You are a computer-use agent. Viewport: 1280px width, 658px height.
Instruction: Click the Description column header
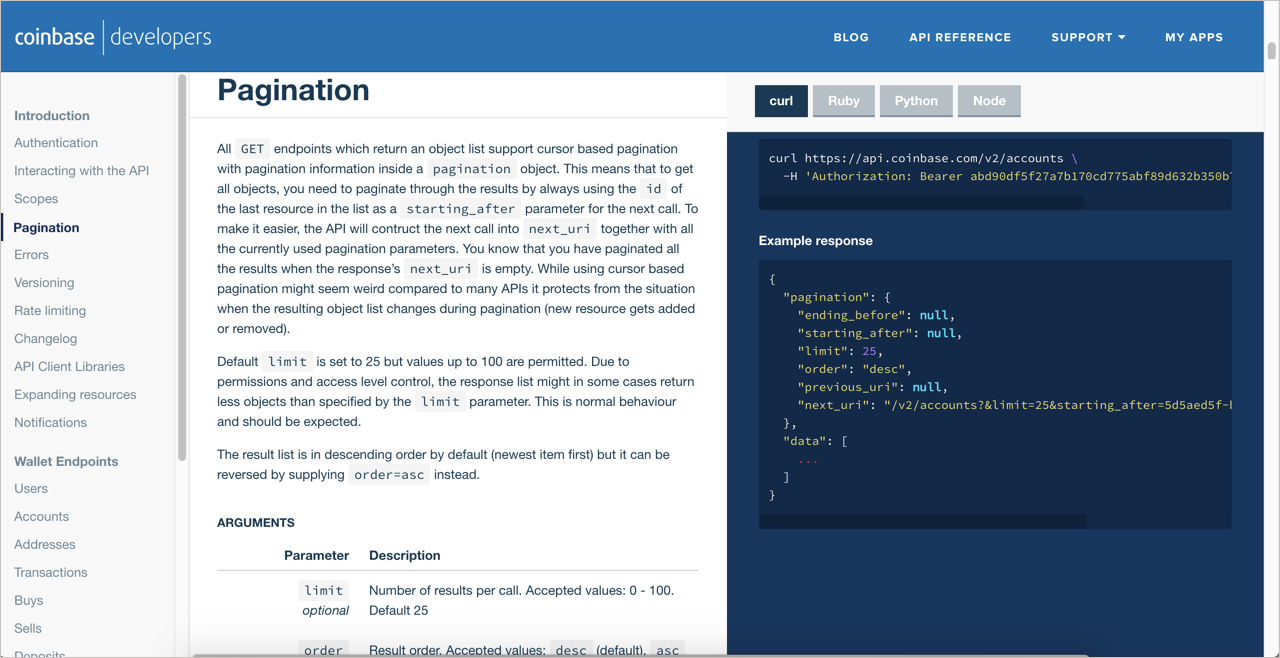click(x=405, y=556)
